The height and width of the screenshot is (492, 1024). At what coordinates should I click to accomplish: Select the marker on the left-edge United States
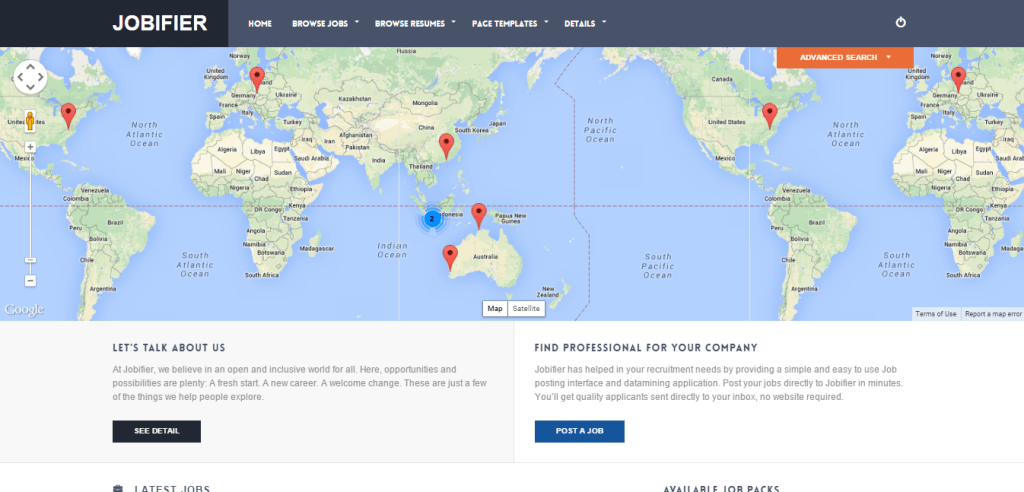point(69,116)
